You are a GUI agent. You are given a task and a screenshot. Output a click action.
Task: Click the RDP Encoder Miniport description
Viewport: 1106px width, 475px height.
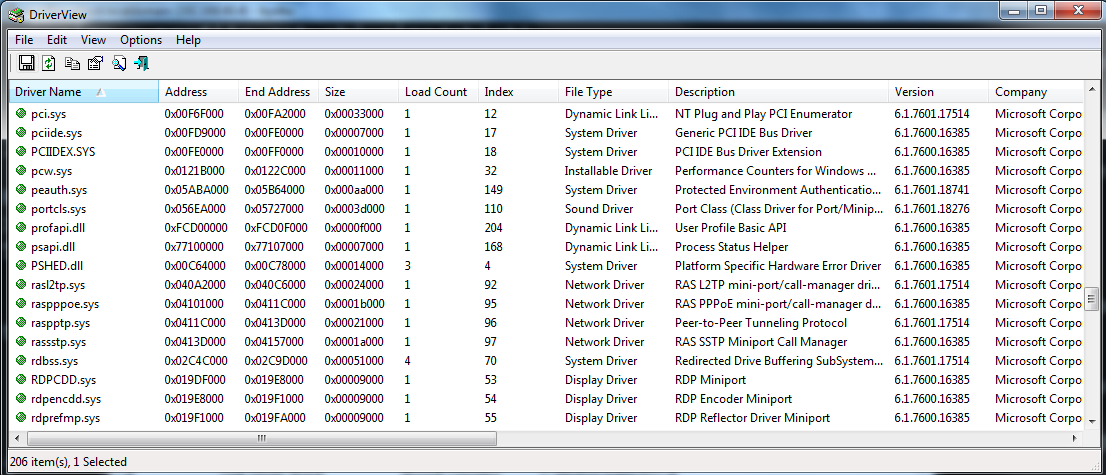click(x=734, y=399)
